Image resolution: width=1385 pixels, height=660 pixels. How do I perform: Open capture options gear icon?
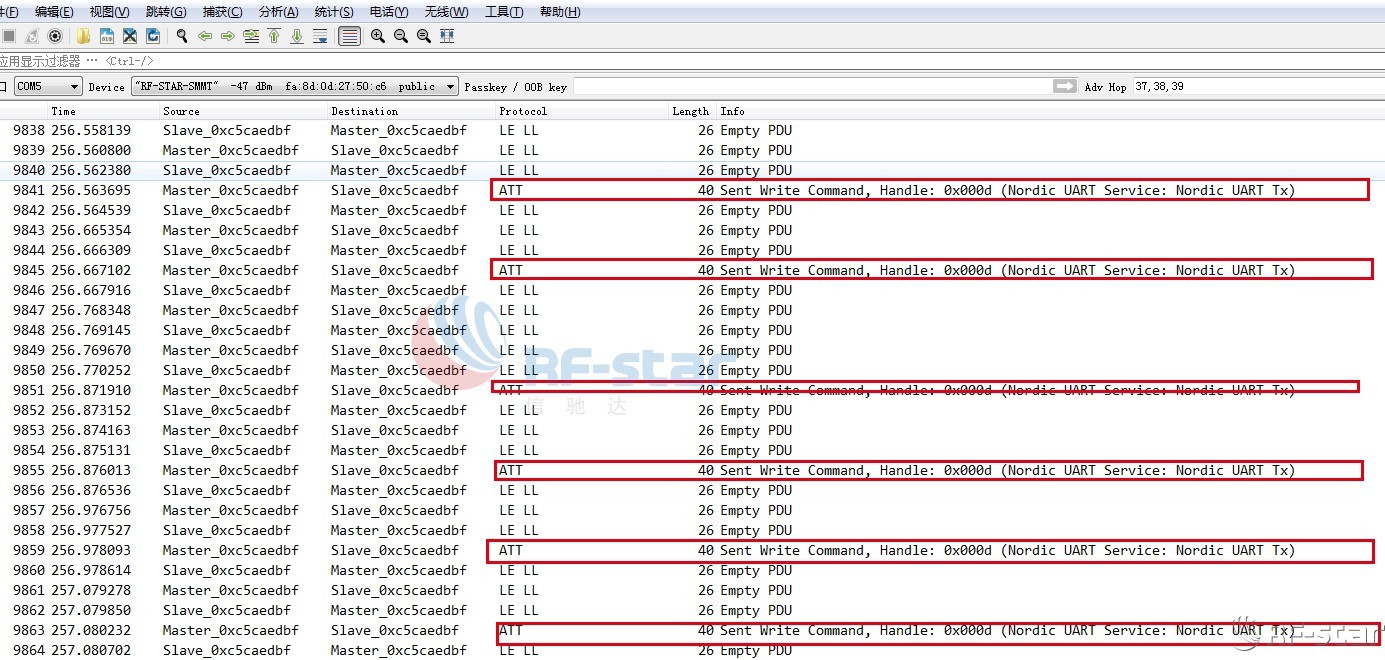pyautogui.click(x=55, y=36)
